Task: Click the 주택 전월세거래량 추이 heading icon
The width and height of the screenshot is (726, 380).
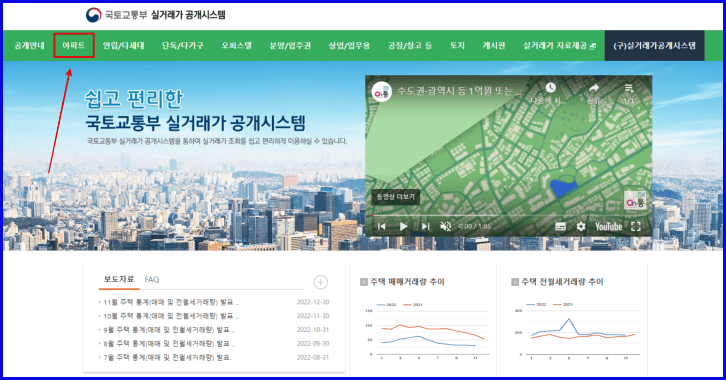Action: (x=515, y=282)
